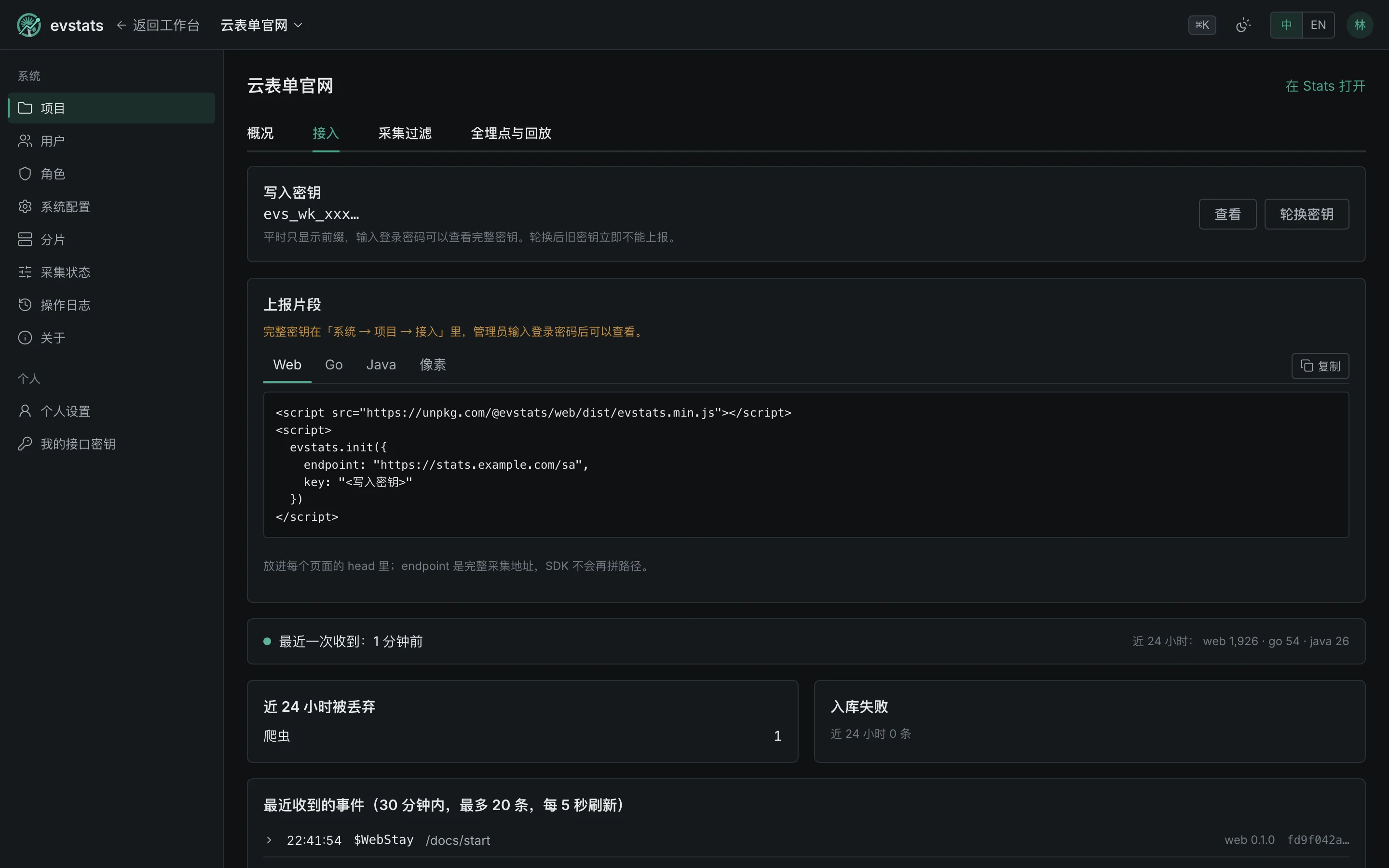Viewport: 1389px width, 868px height.
Task: Open the 全埋点与回放 tab
Action: [511, 133]
